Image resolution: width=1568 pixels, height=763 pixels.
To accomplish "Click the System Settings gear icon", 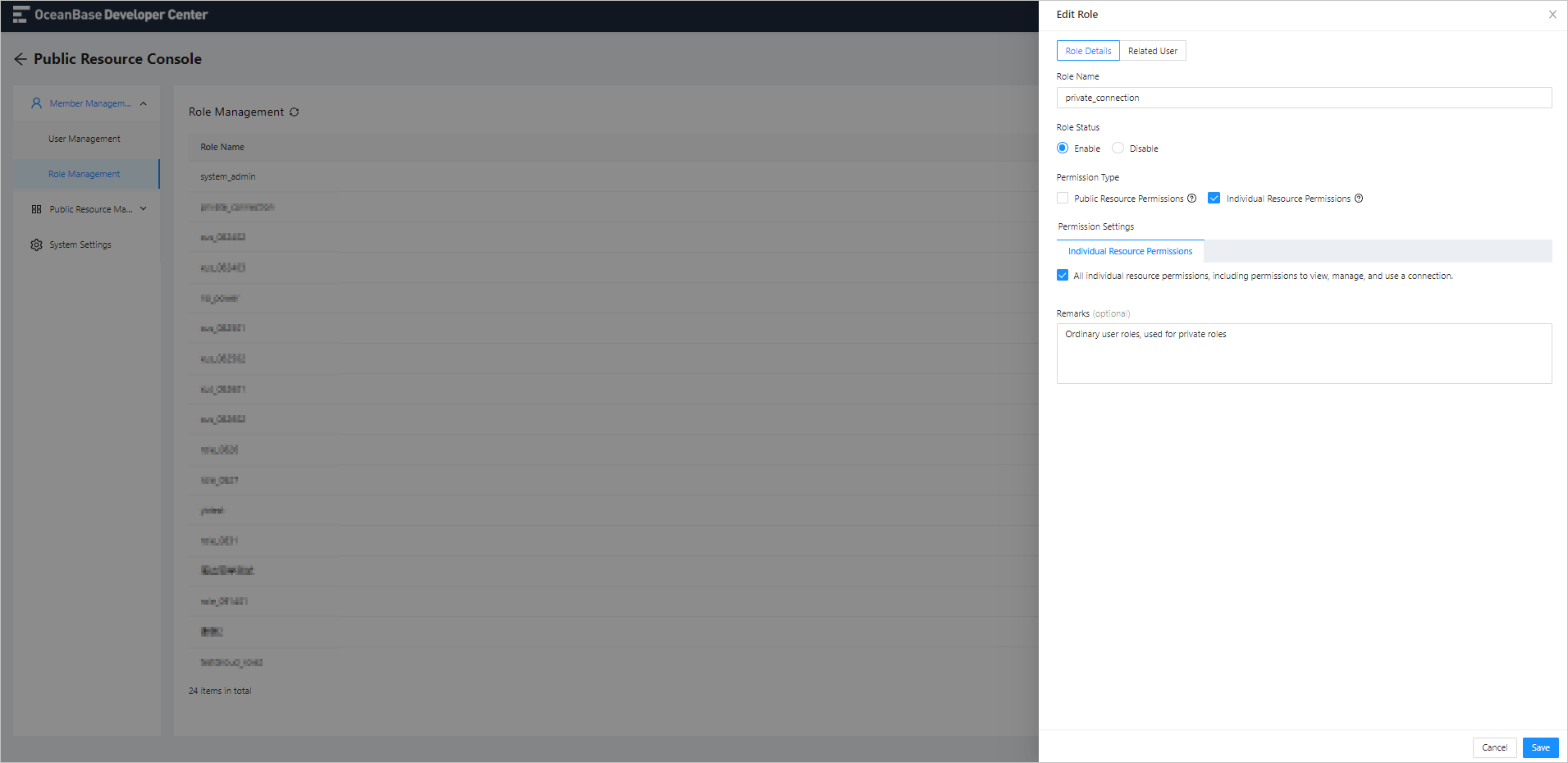I will pyautogui.click(x=36, y=244).
